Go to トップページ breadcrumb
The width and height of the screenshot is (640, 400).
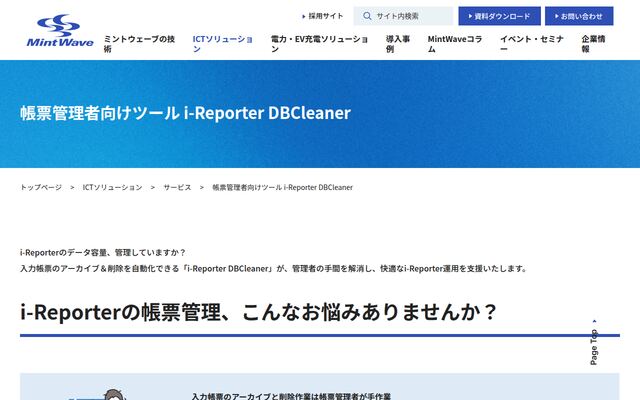coord(41,187)
